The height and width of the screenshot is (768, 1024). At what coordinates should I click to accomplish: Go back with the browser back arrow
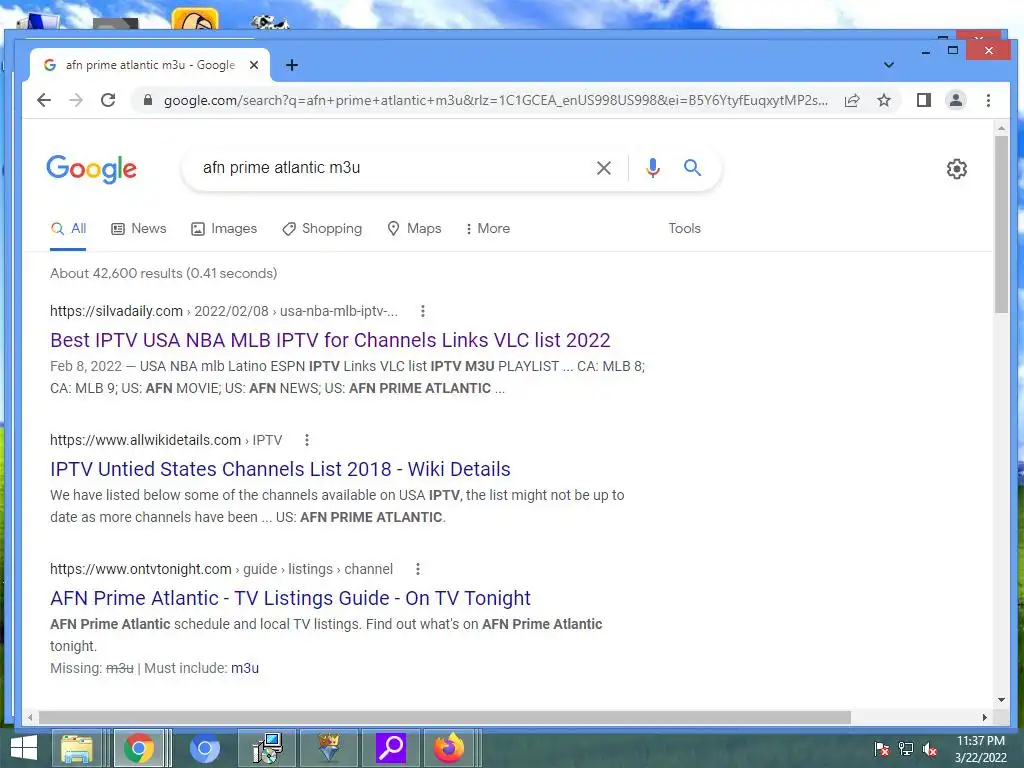(44, 100)
